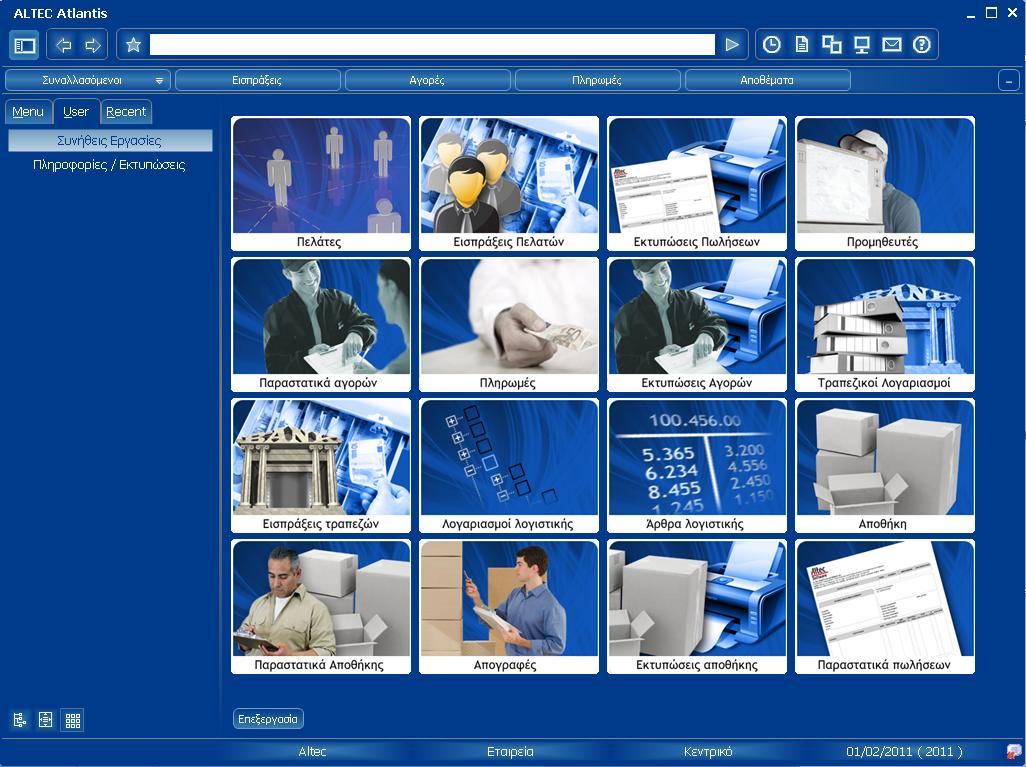Open the Εκτυπώσεις αποθήκης tile

point(697,607)
